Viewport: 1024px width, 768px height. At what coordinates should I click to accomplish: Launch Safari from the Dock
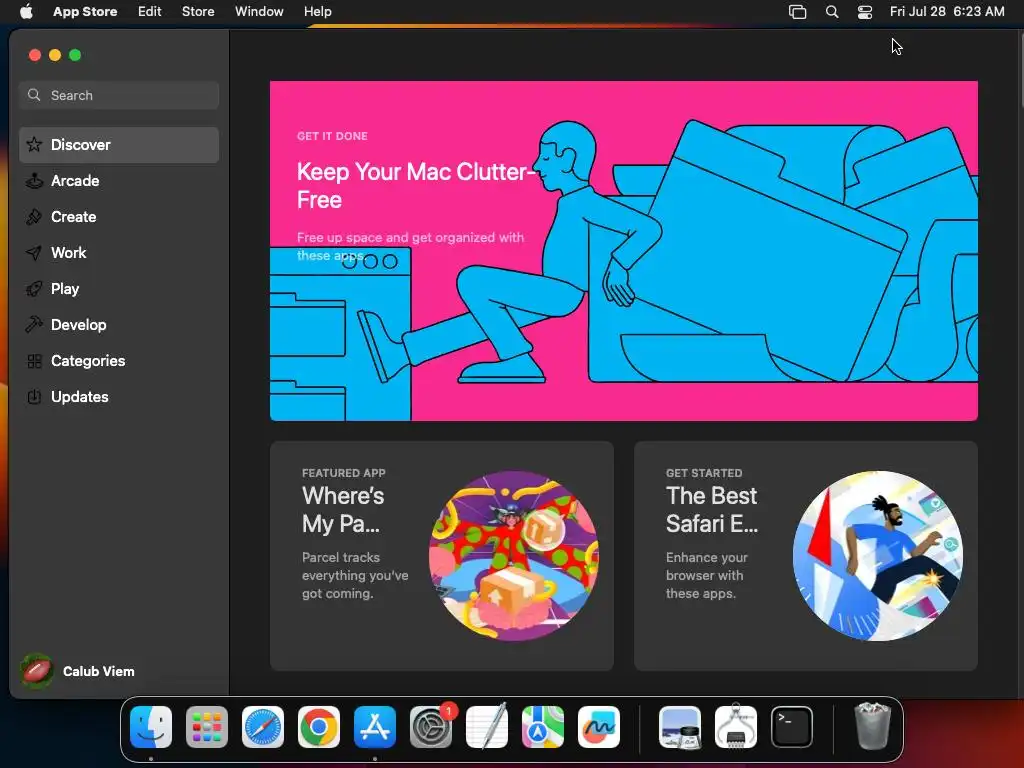point(263,727)
